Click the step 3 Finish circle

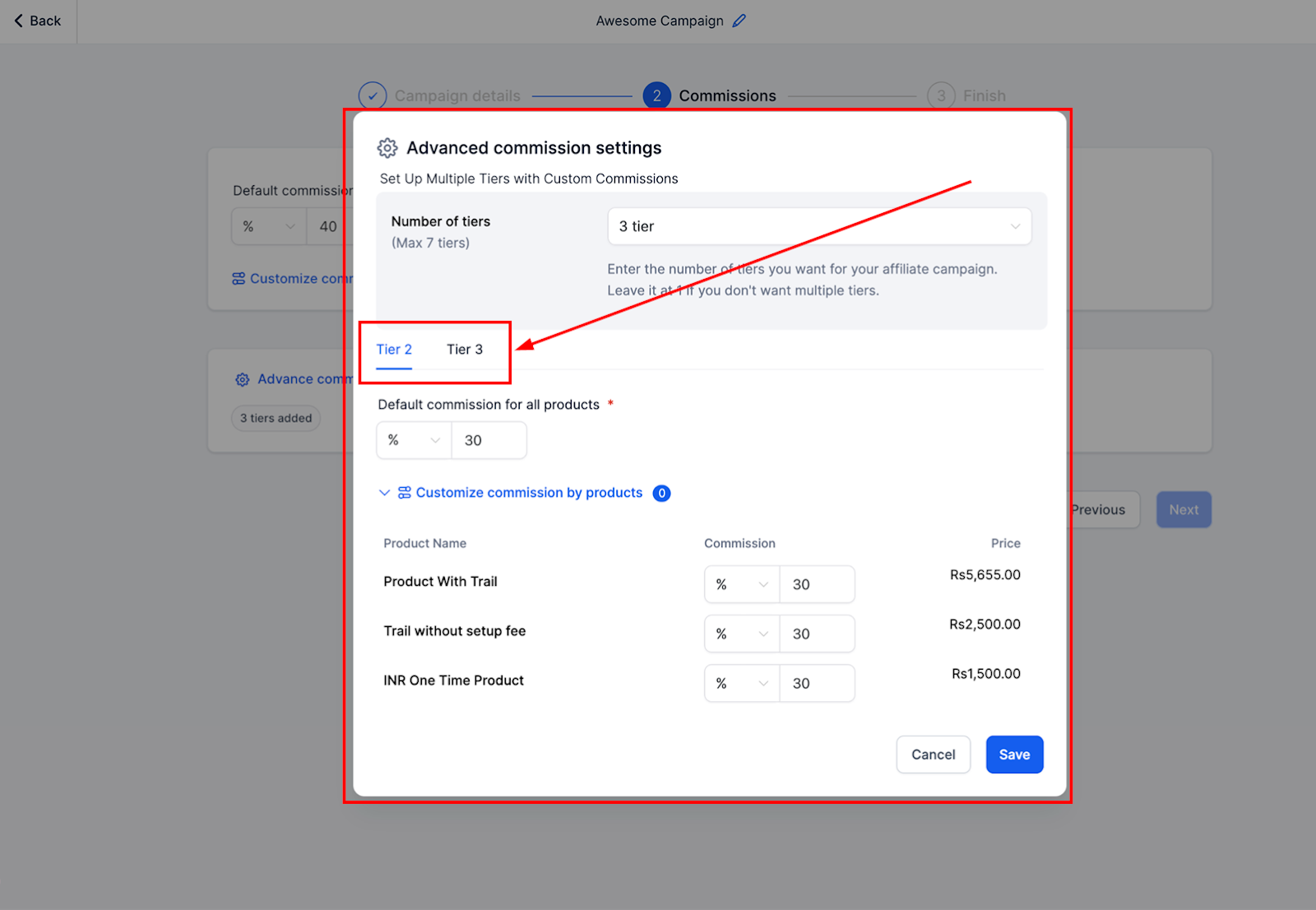pyautogui.click(x=941, y=95)
